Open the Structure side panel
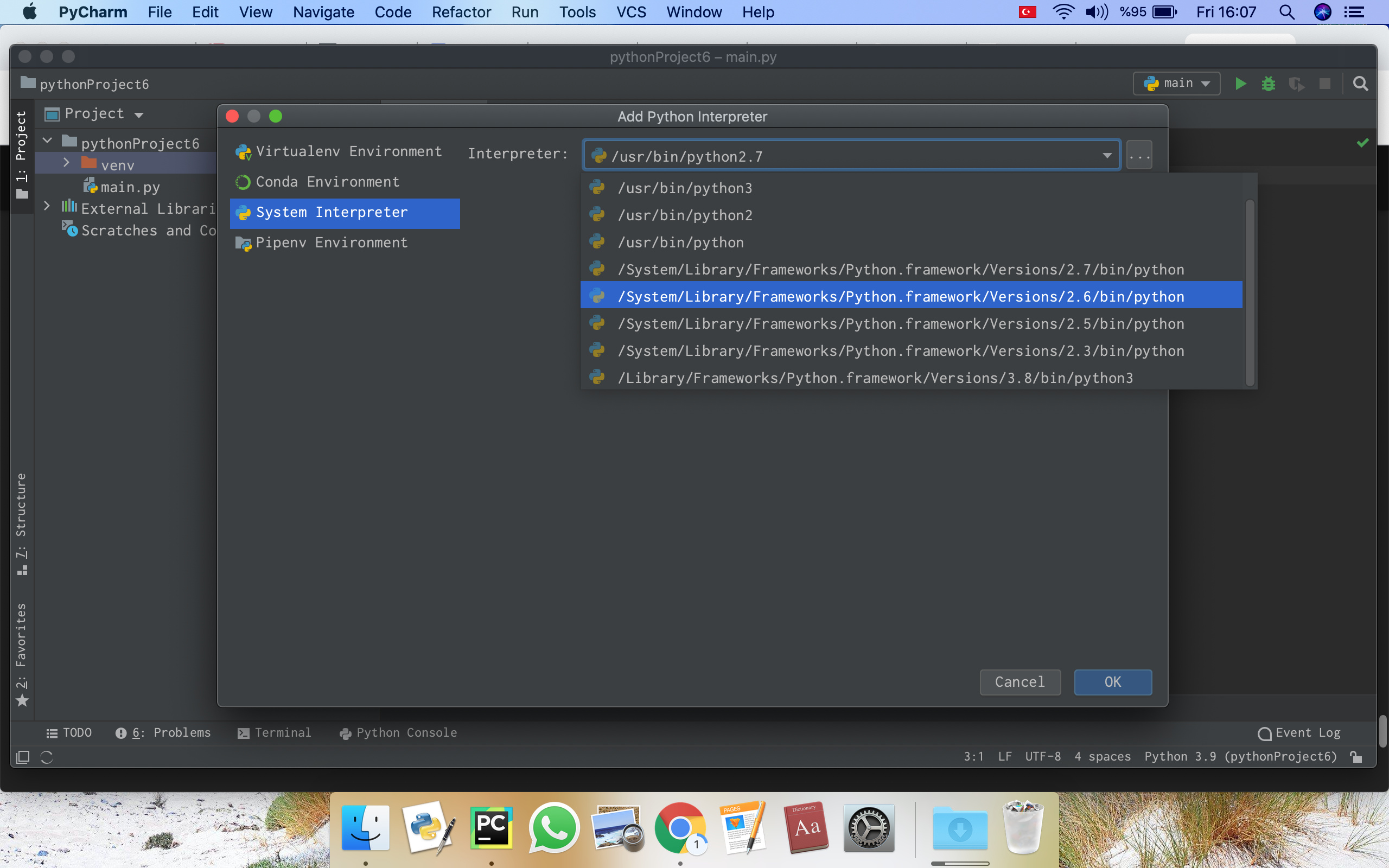The image size is (1389, 868). pos(21,522)
